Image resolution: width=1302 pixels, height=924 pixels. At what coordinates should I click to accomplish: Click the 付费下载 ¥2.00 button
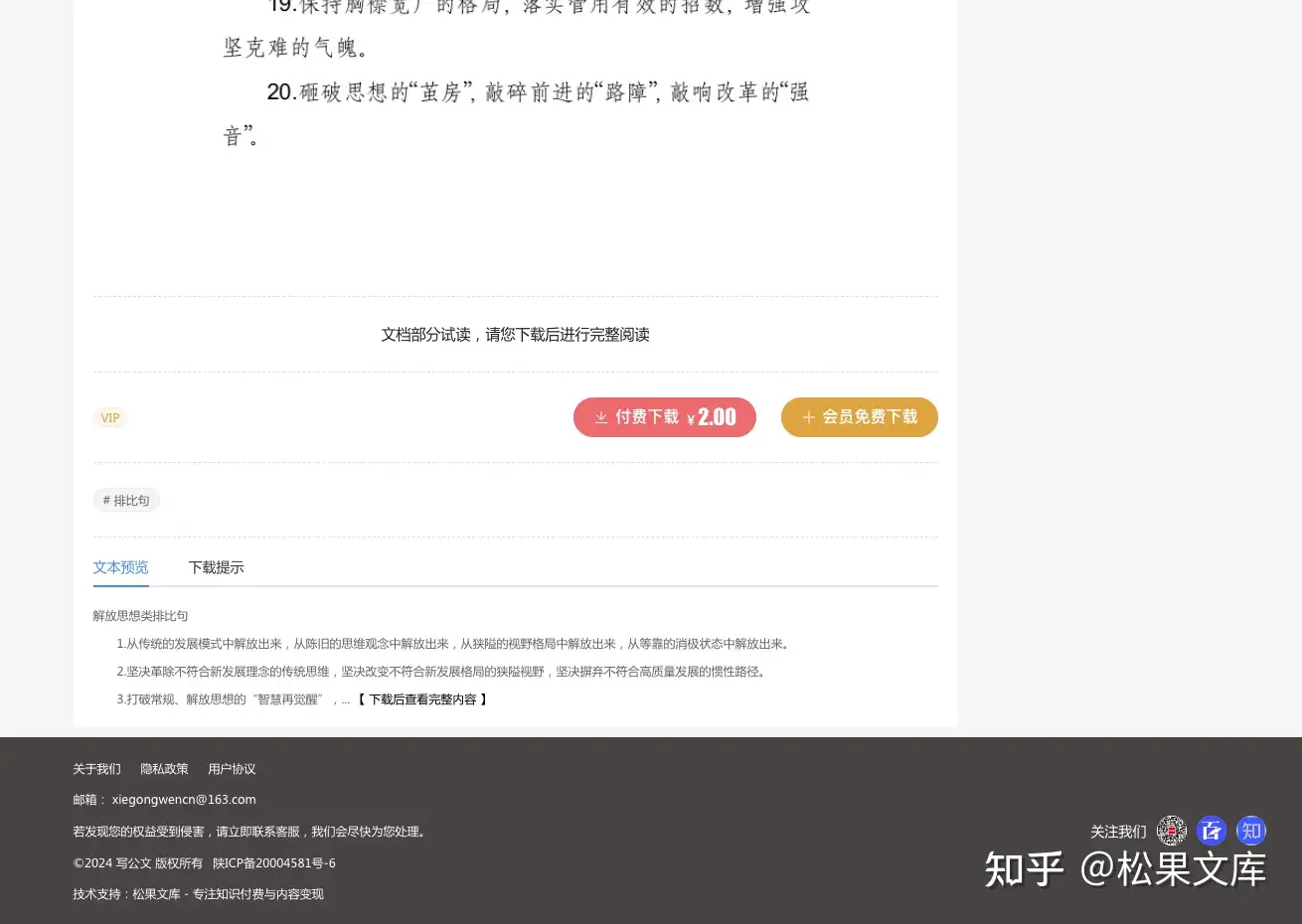coord(665,417)
